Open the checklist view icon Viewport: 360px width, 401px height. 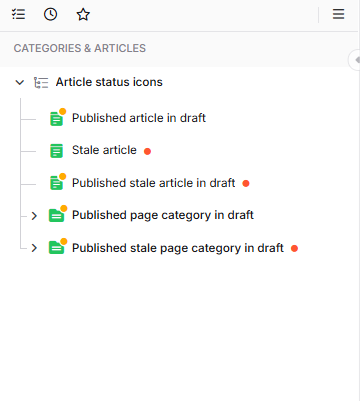pos(18,14)
